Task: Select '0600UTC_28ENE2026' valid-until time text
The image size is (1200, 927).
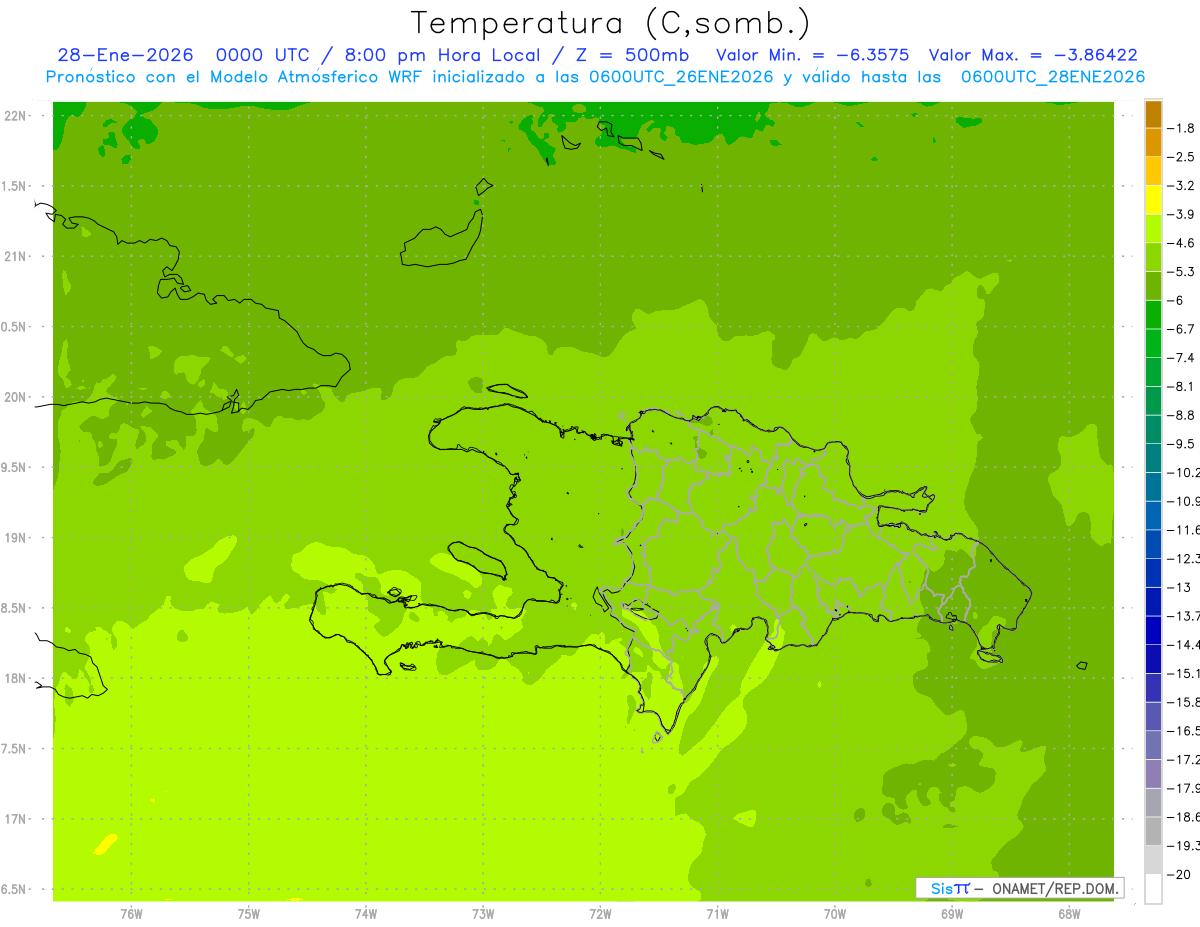Action: pos(1052,77)
